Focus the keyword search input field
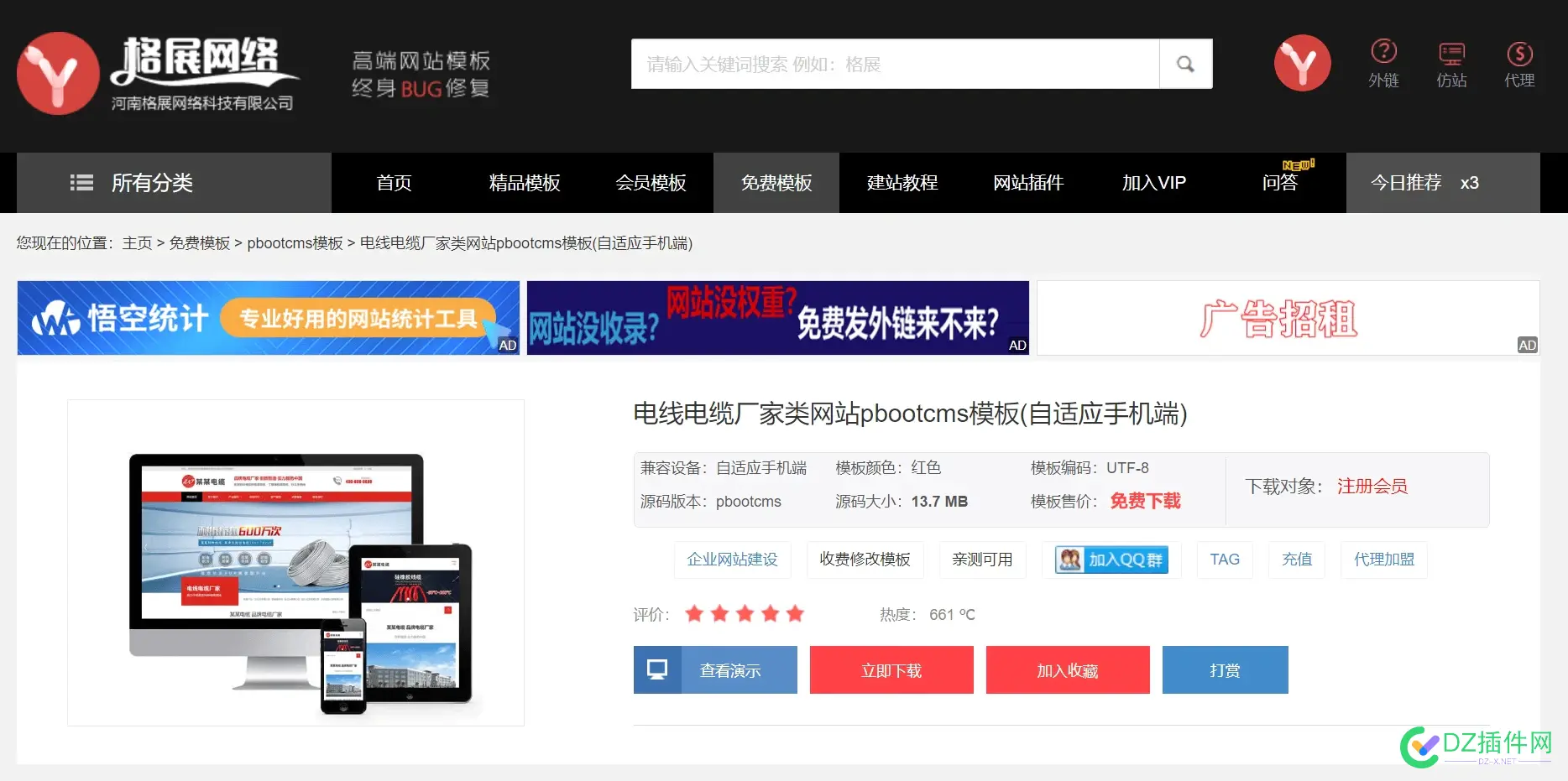 point(895,64)
